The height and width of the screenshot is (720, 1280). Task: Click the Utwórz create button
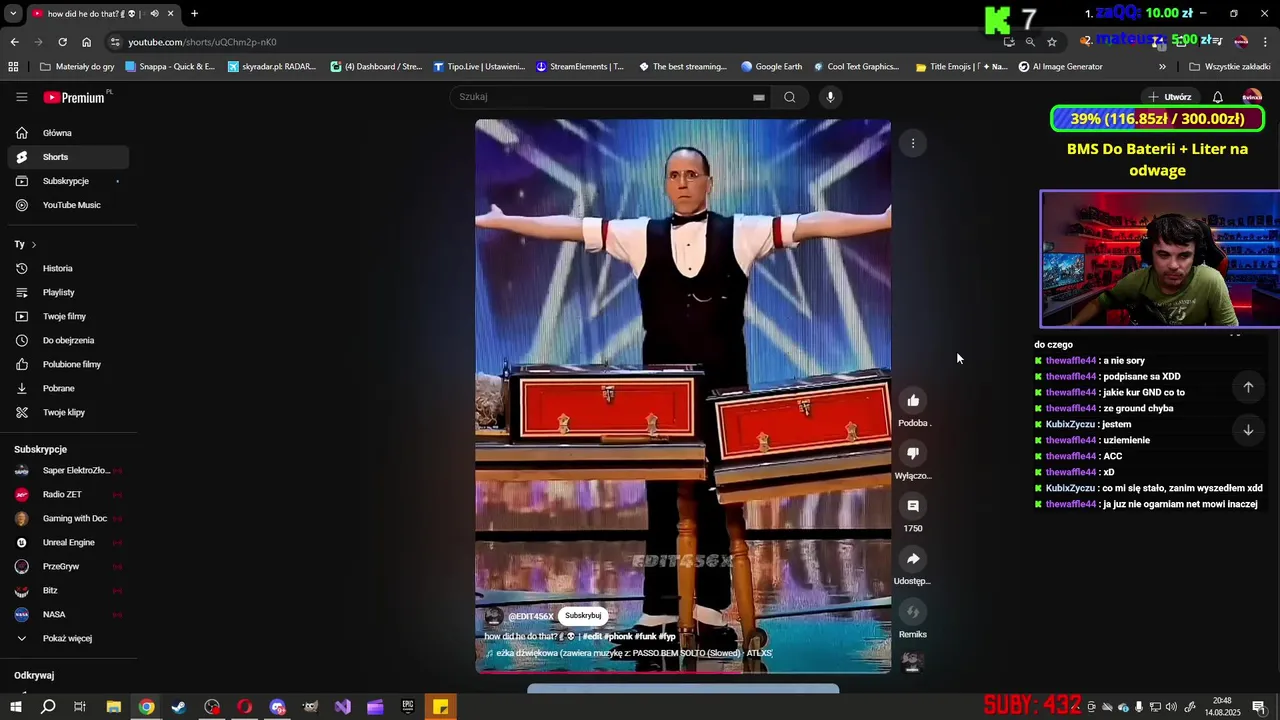[1169, 97]
